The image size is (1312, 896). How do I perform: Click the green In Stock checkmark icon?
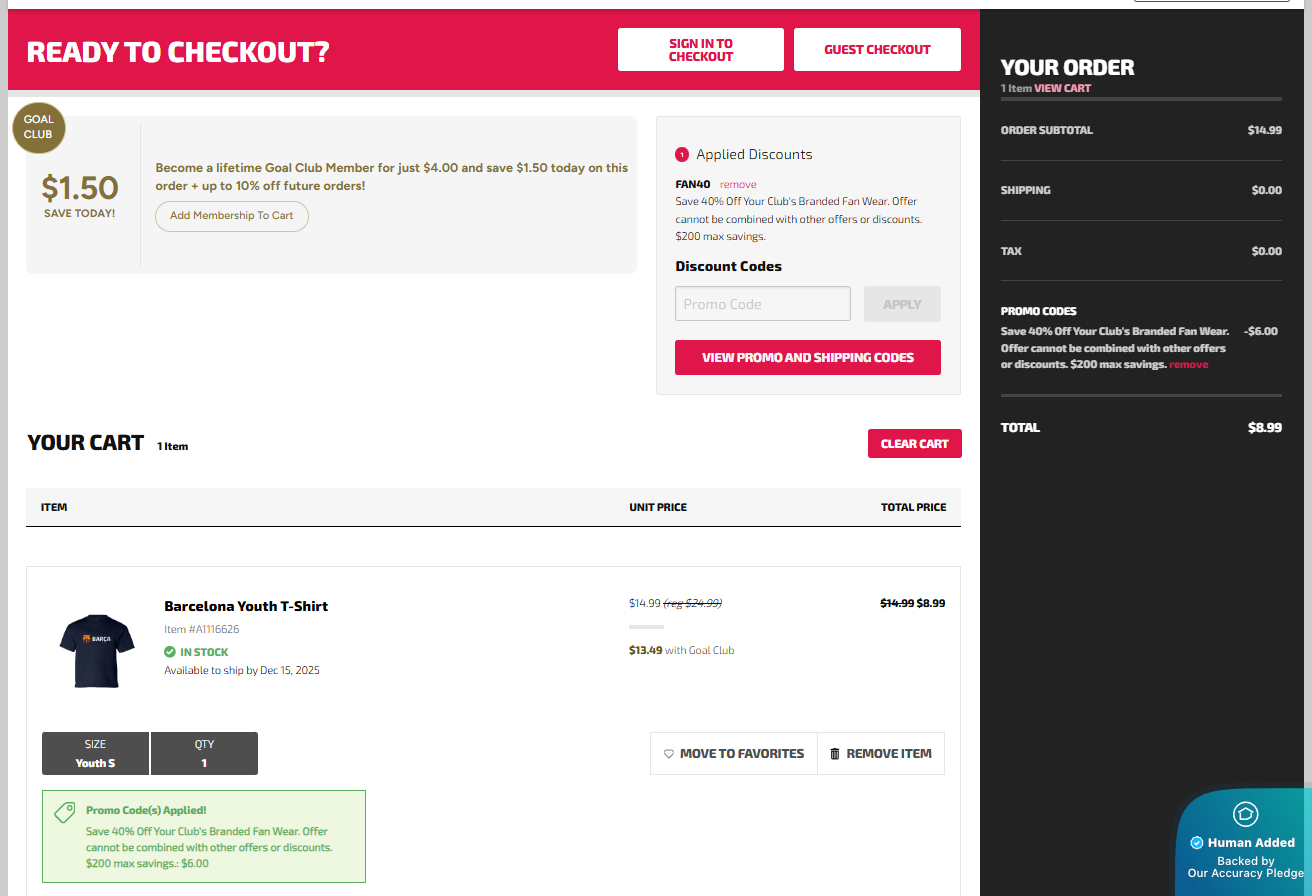pos(170,652)
